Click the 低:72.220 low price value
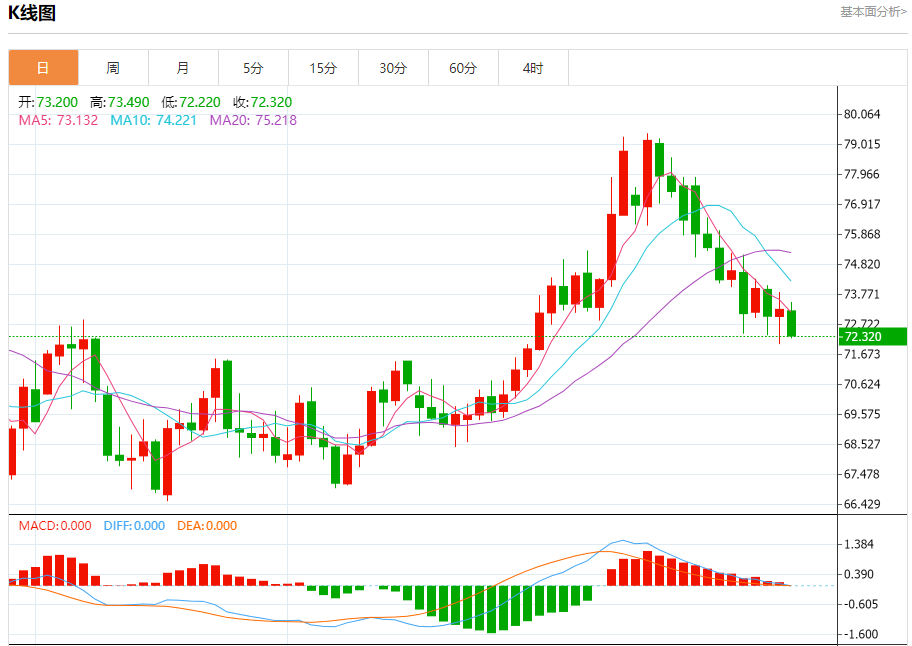The width and height of the screenshot is (912, 646). coord(191,102)
